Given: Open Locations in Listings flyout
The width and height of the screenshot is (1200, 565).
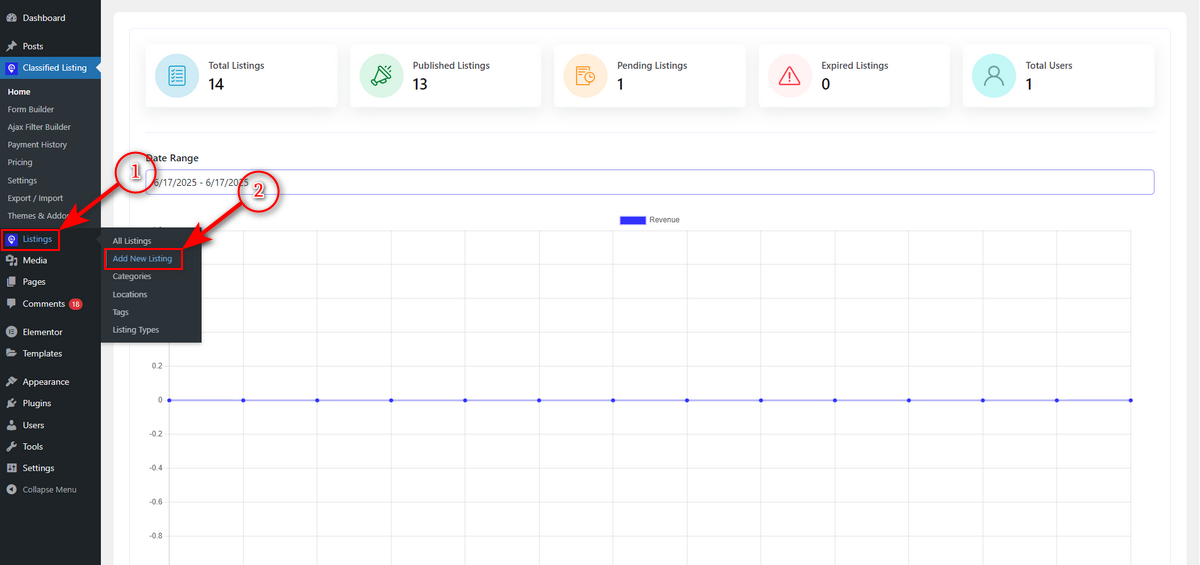Looking at the screenshot, I should pyautogui.click(x=130, y=295).
